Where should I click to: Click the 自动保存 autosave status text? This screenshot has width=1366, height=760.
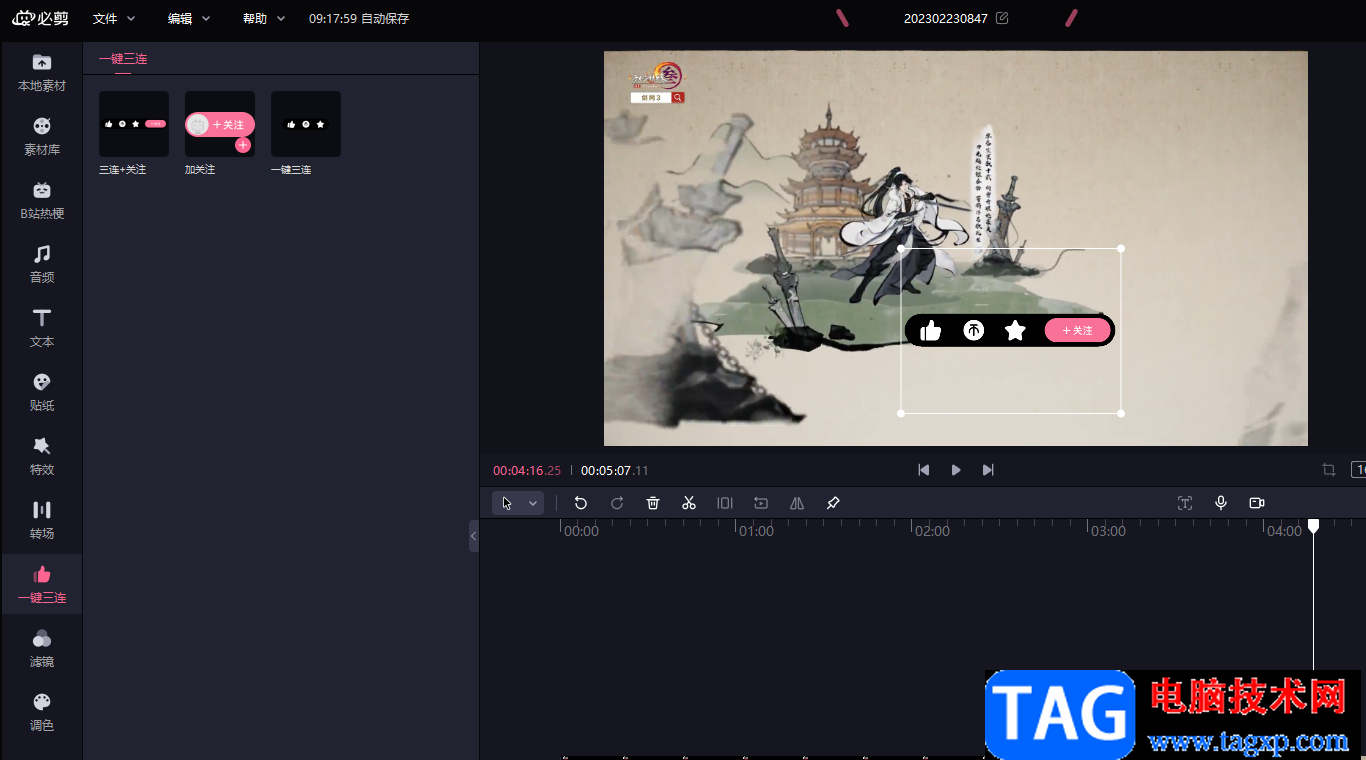(385, 18)
